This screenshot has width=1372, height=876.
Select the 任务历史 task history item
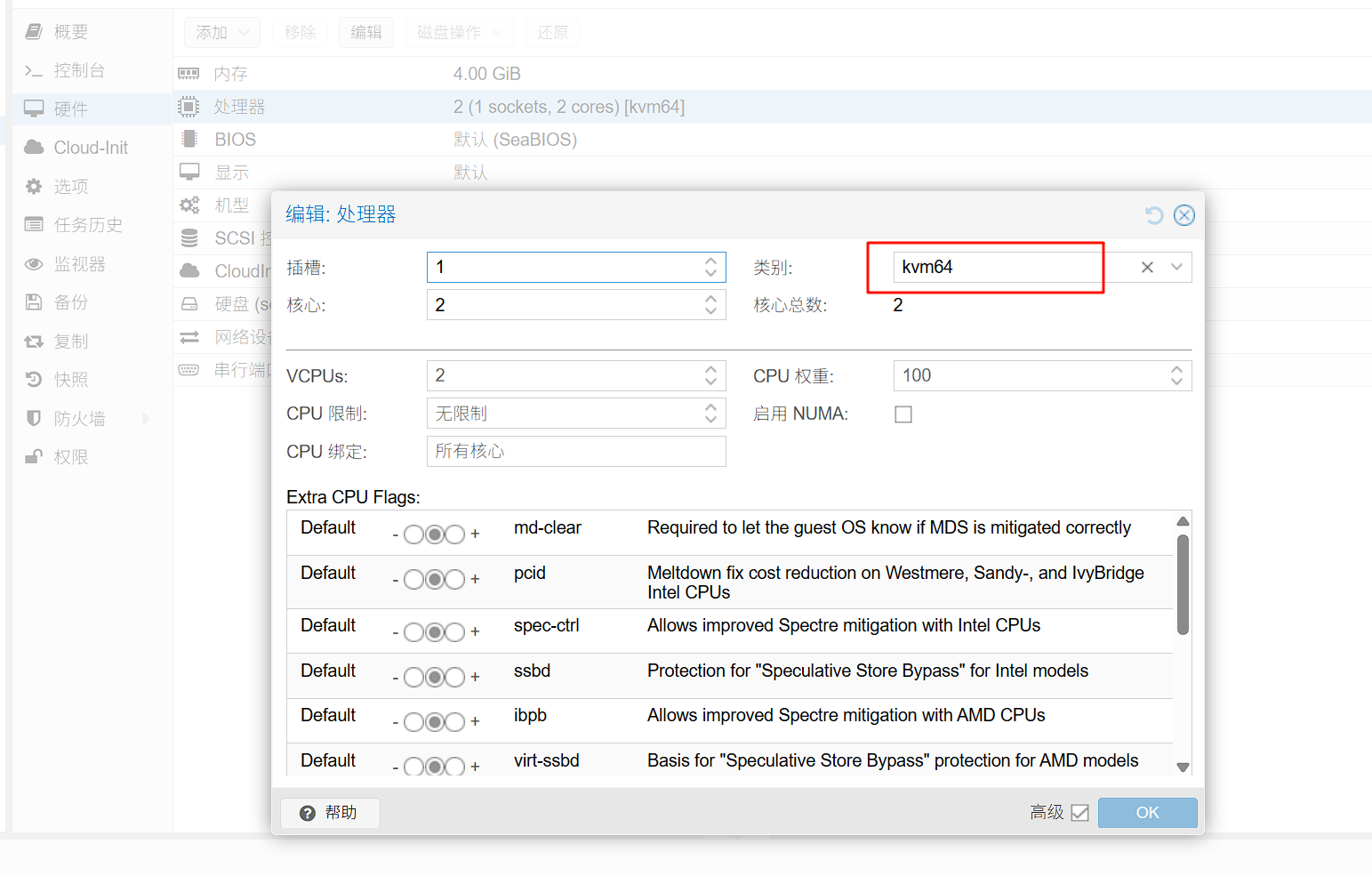point(87,225)
